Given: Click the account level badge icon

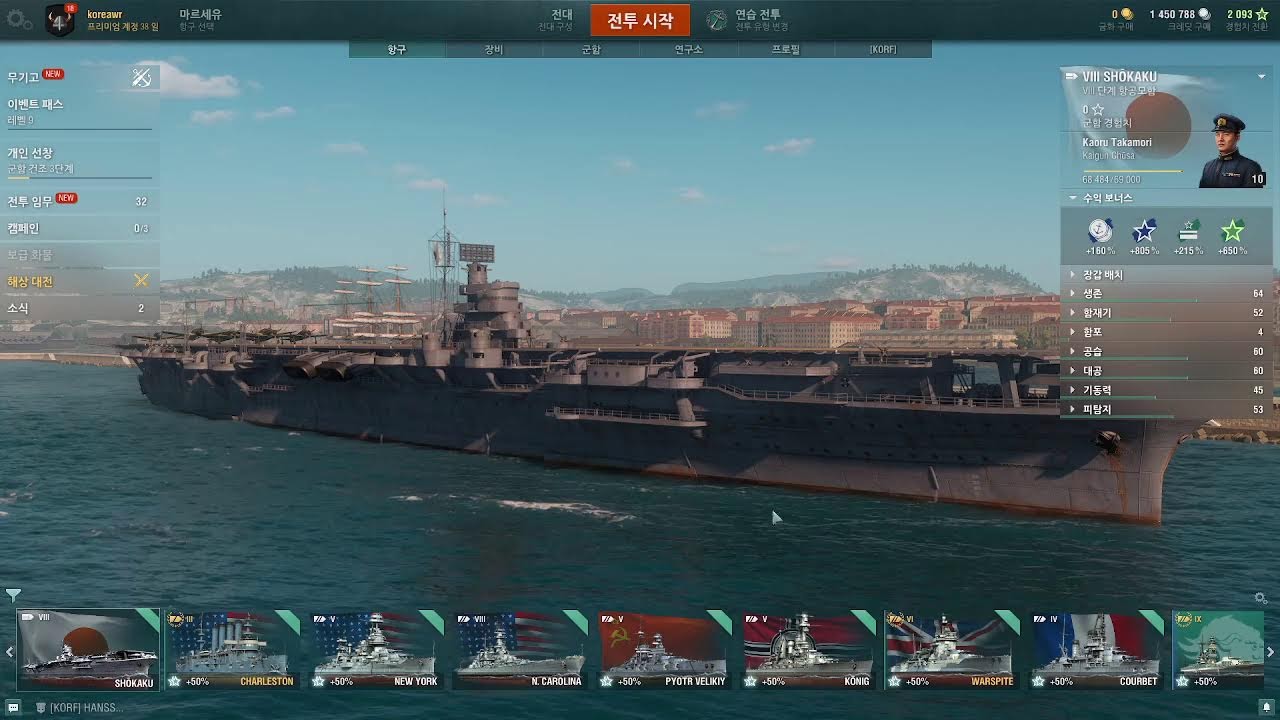Looking at the screenshot, I should 60,20.
